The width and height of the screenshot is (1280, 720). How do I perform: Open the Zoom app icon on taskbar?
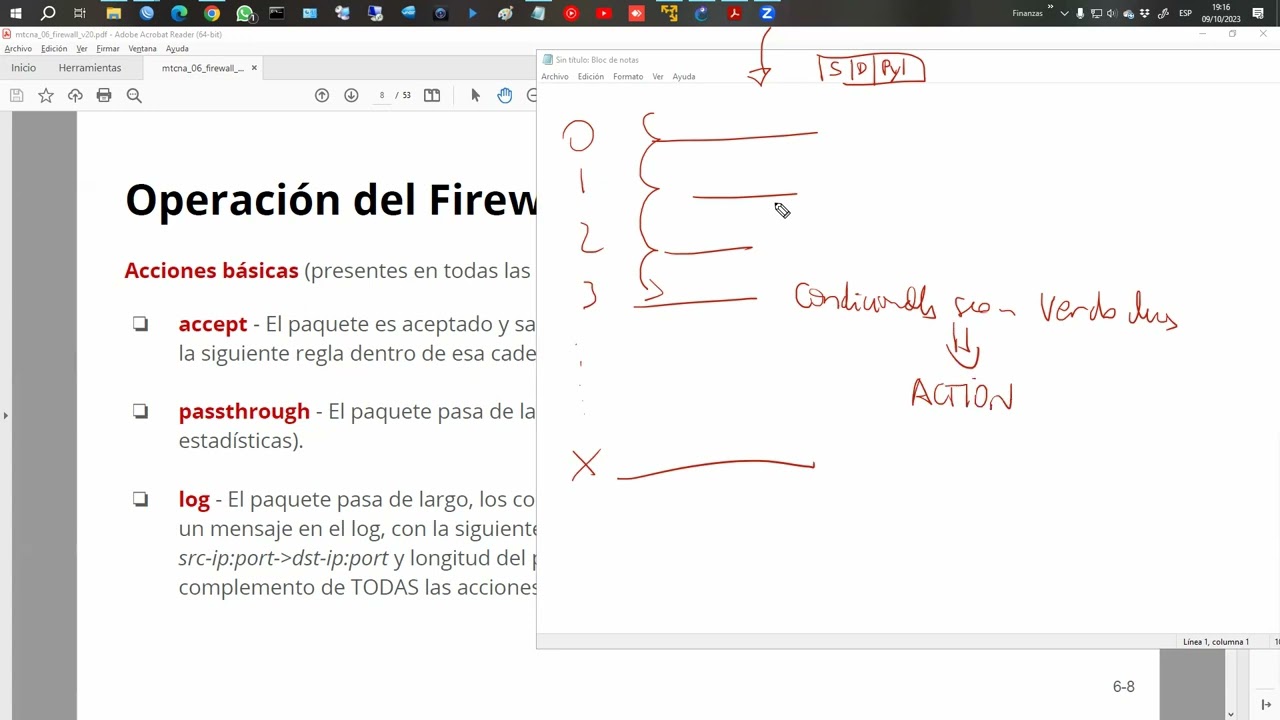click(x=767, y=13)
